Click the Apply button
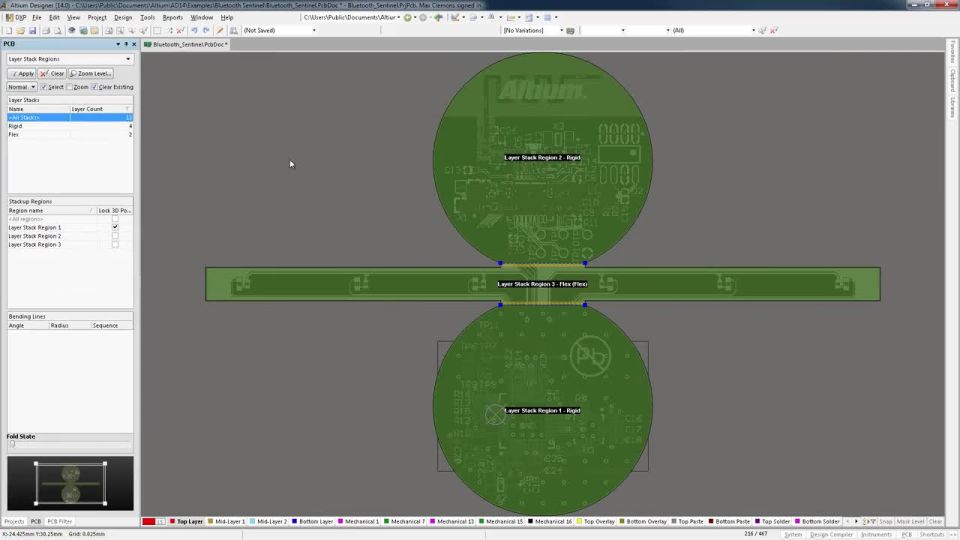960x540 pixels. coord(22,73)
